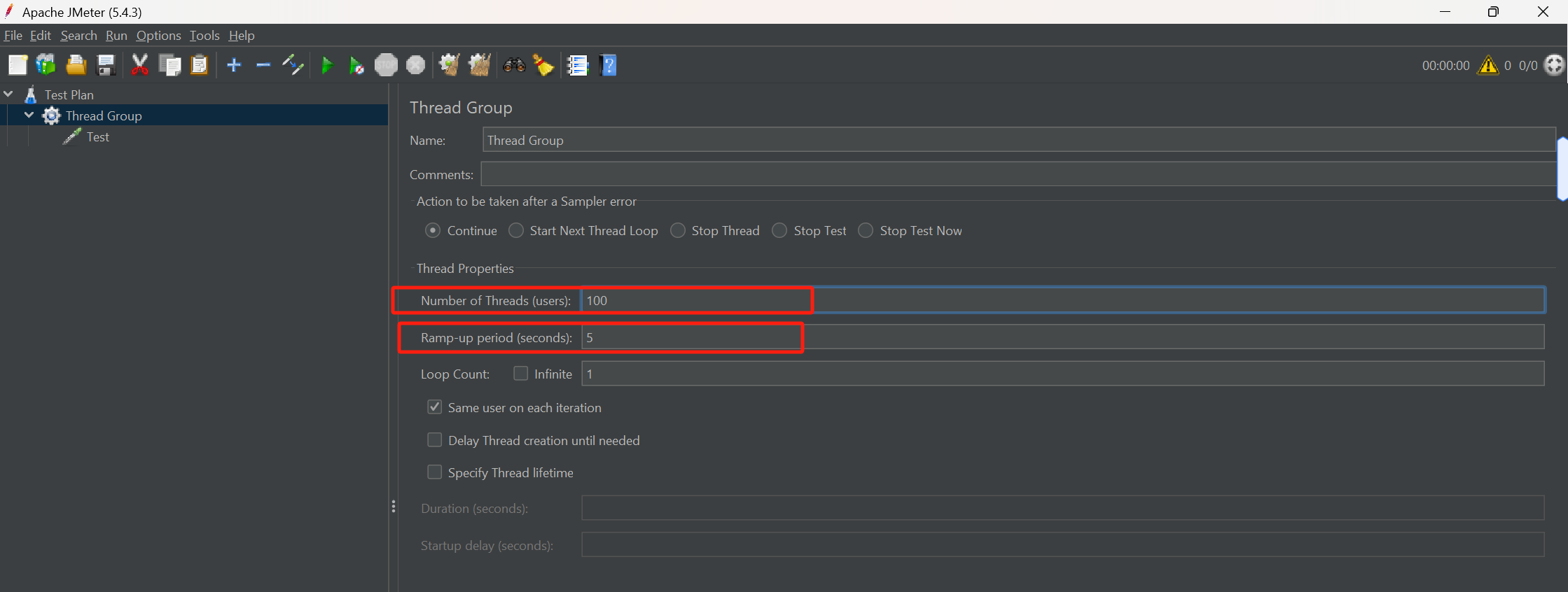The height and width of the screenshot is (592, 1568).
Task: Click the warning triangle log icon
Action: click(1488, 65)
